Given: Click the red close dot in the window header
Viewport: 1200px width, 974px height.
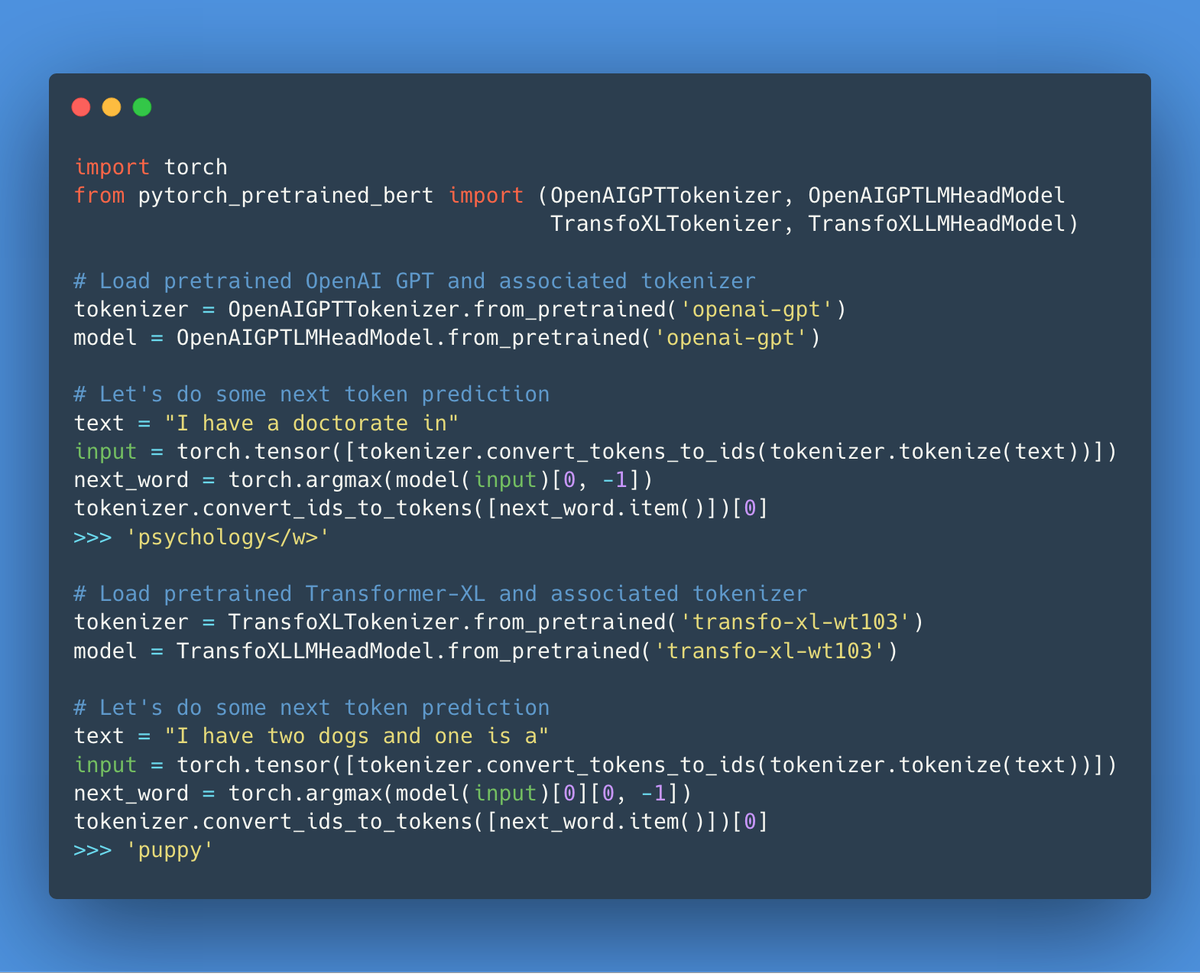Looking at the screenshot, I should (81, 107).
